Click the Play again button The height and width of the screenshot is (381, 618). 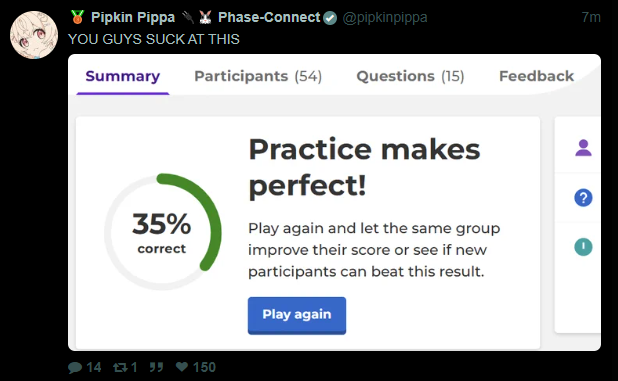click(297, 316)
